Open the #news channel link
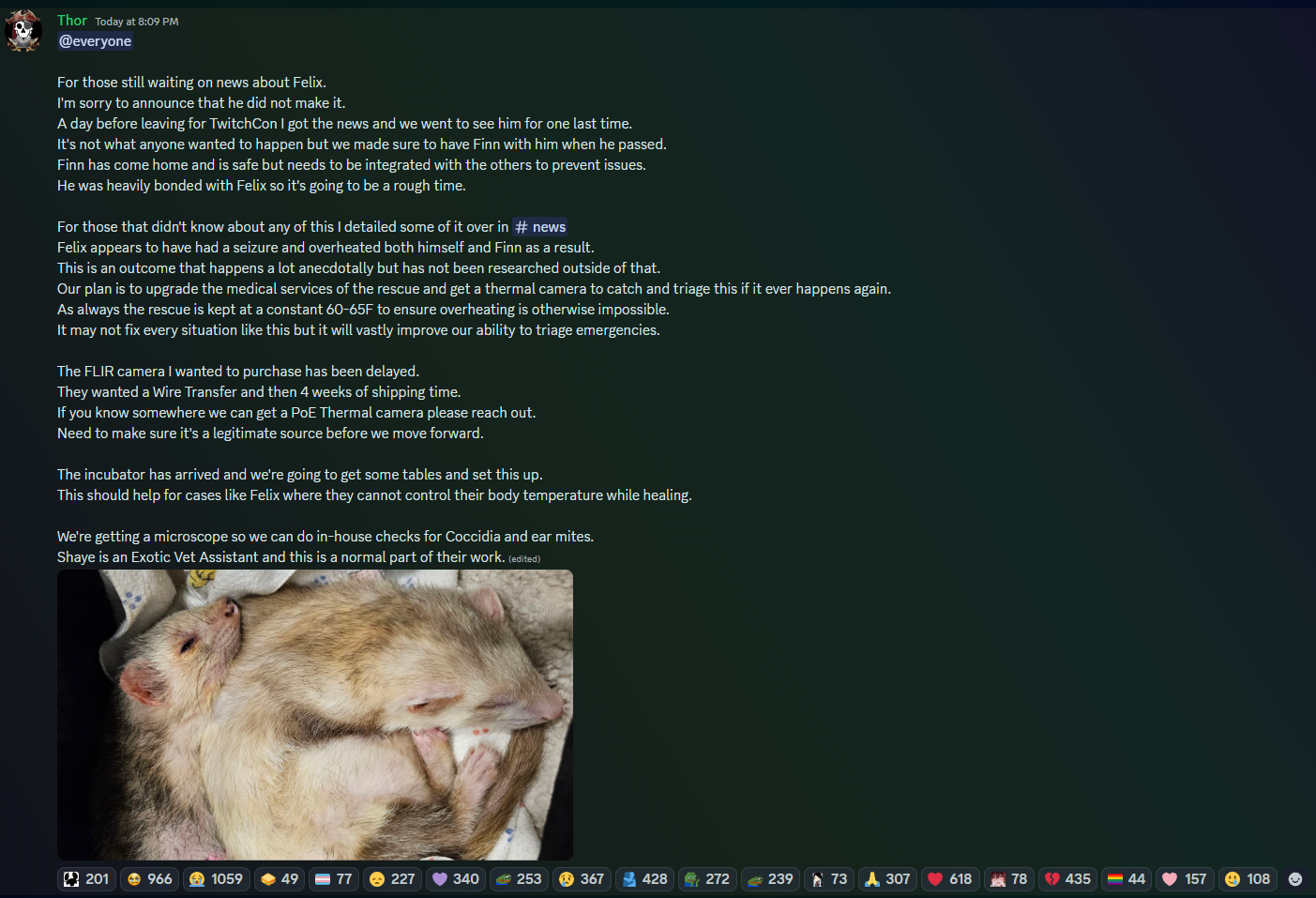 tap(540, 227)
